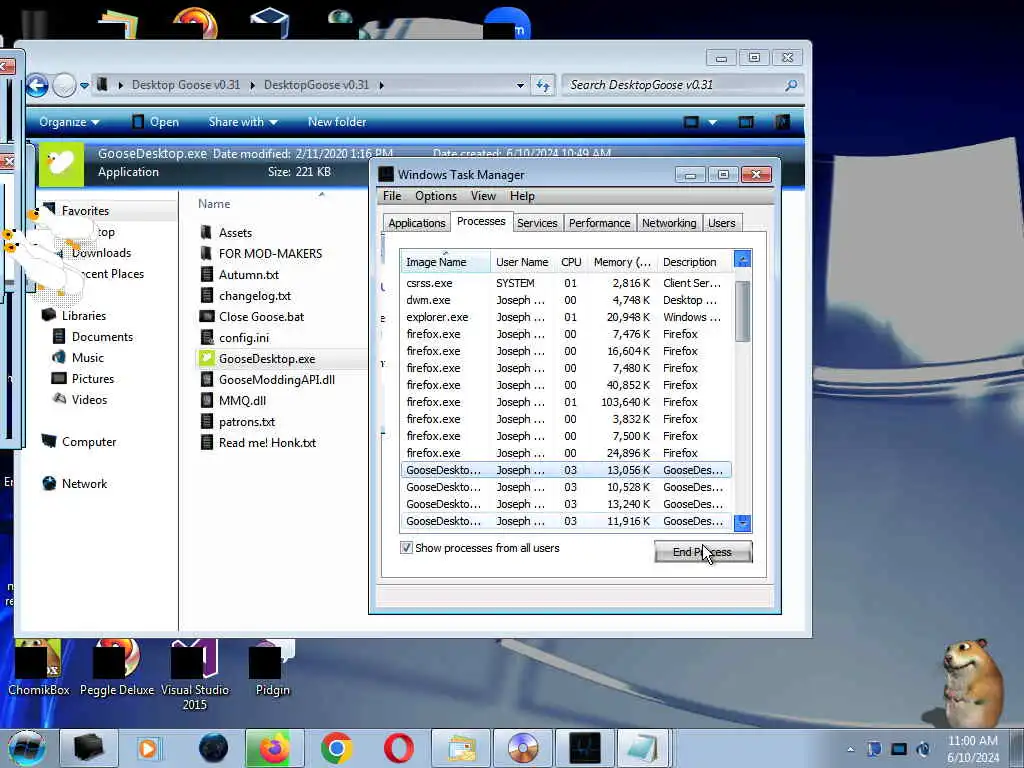Image resolution: width=1024 pixels, height=768 pixels.
Task: Open the File menu in Task Manager
Action: click(x=392, y=196)
